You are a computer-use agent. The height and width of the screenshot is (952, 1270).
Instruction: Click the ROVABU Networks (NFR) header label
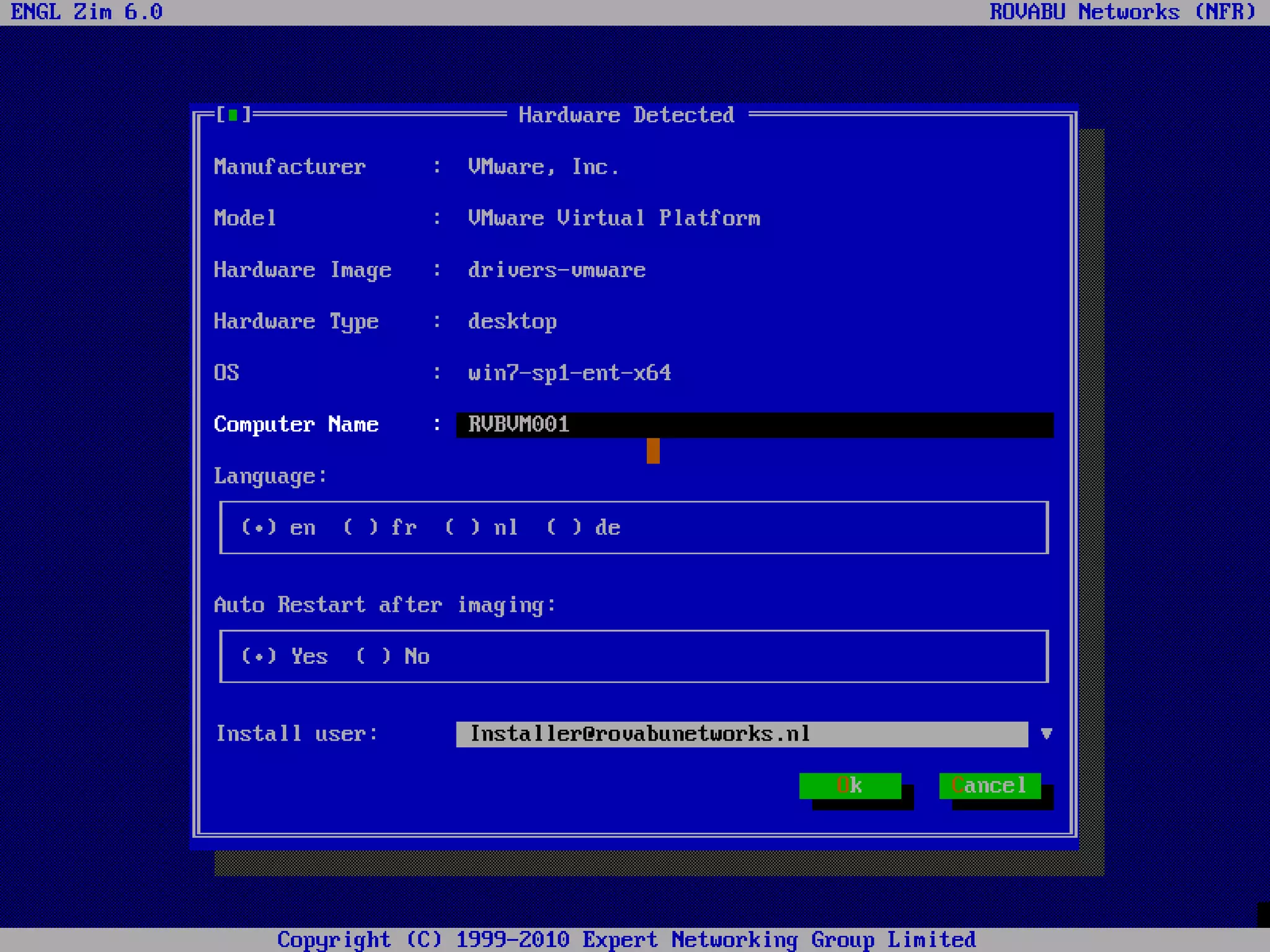pos(1122,12)
